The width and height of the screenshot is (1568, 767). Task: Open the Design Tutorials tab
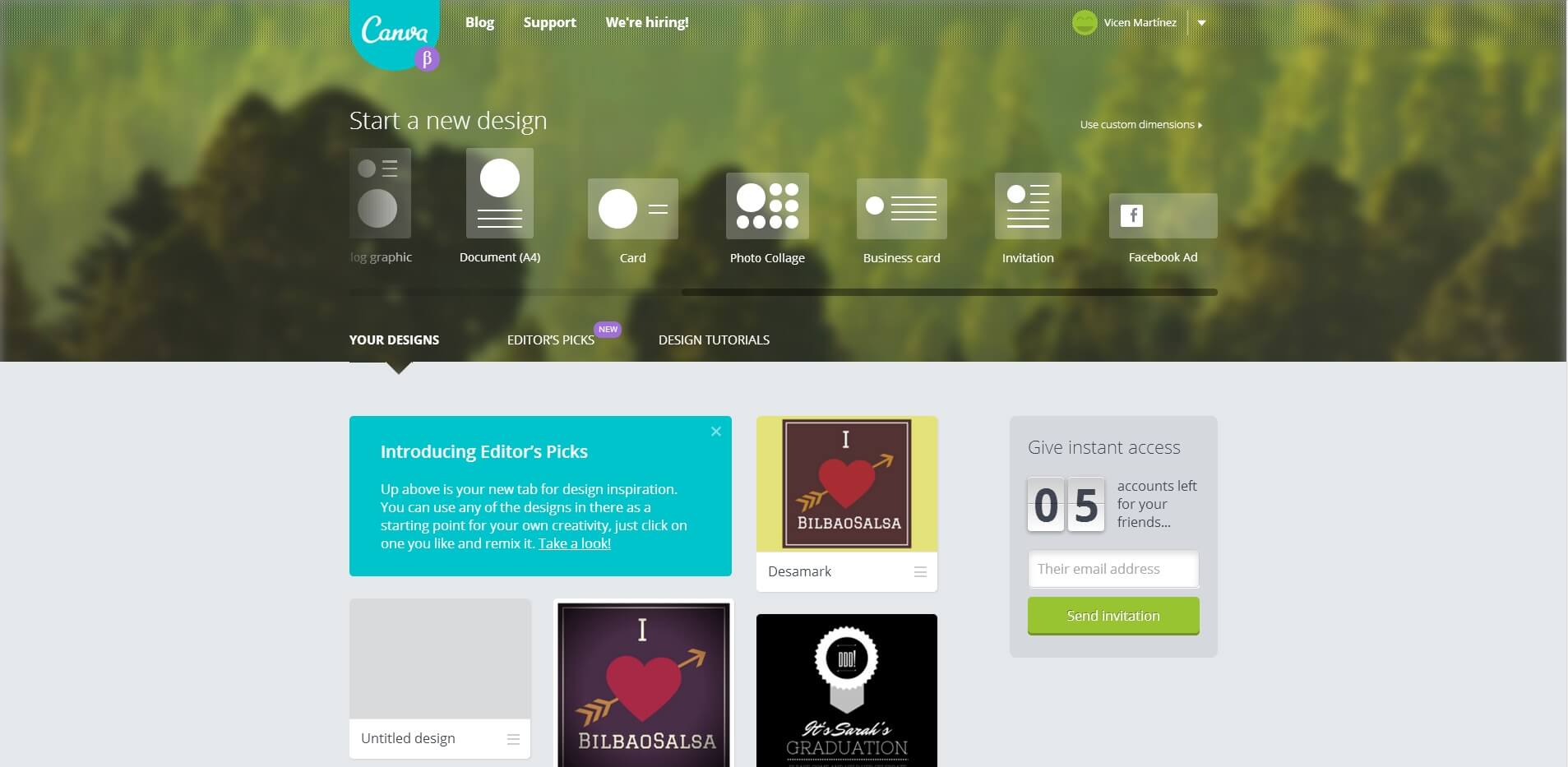coord(714,340)
